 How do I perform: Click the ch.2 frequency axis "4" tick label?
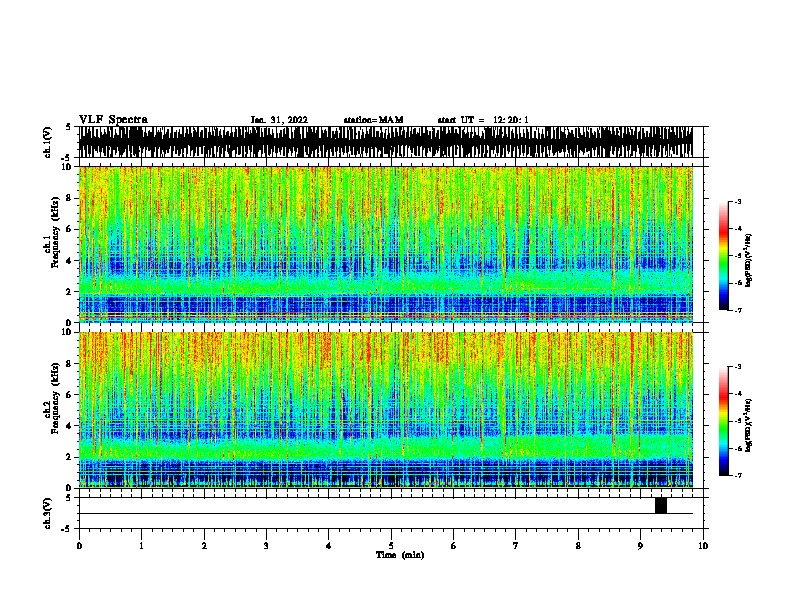(70, 426)
